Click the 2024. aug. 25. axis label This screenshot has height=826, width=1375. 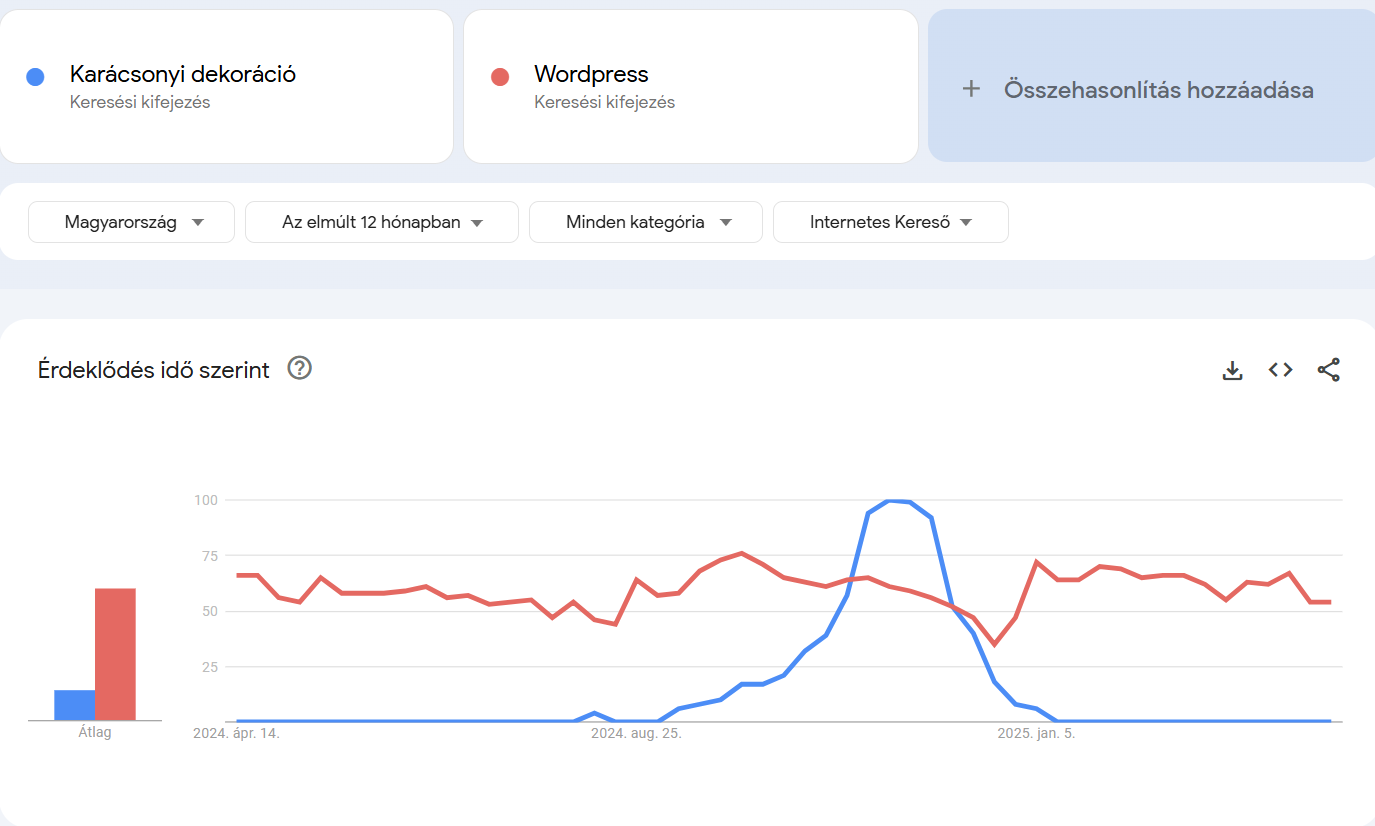(x=636, y=733)
